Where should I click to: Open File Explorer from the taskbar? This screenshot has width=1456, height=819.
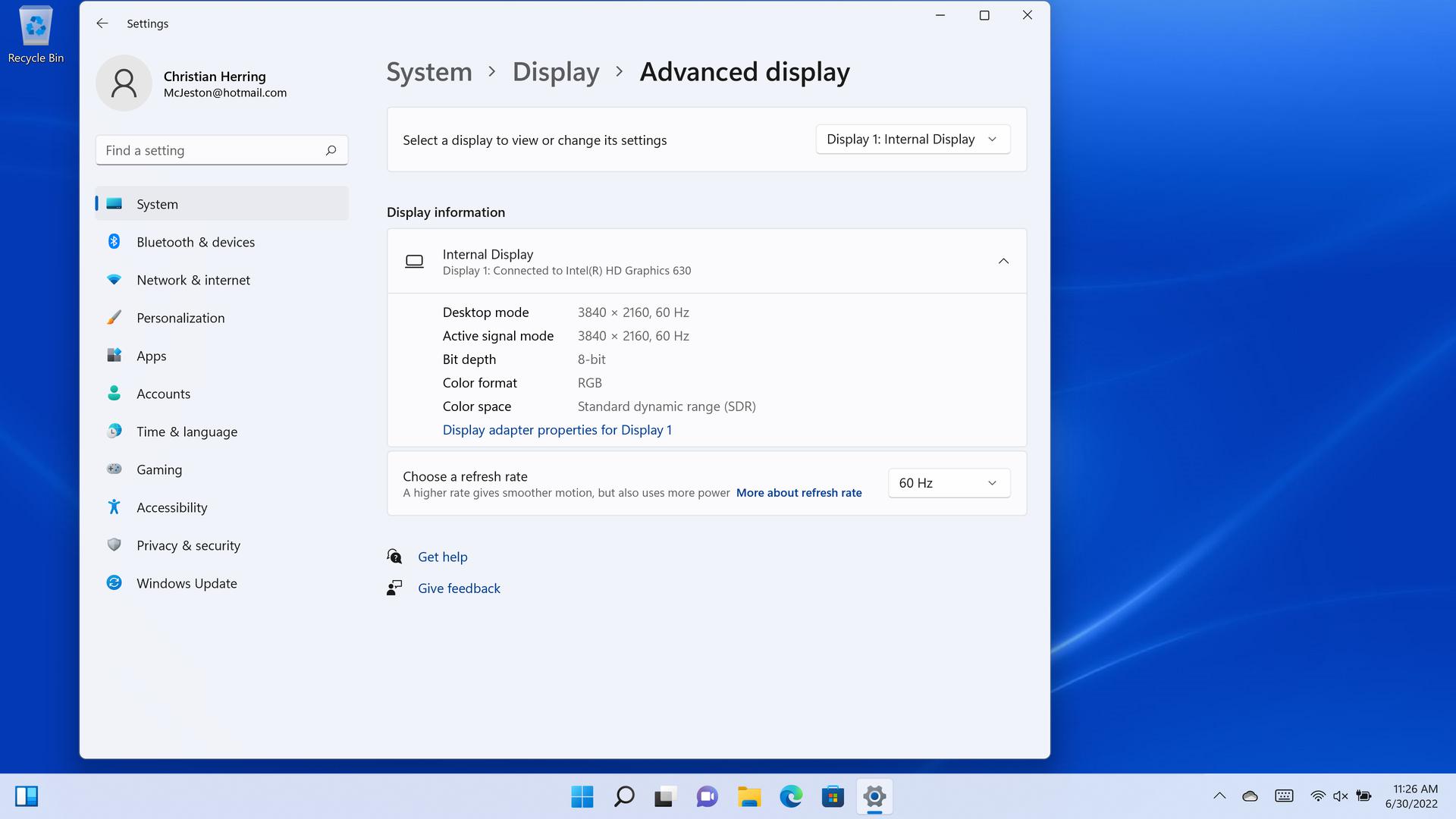tap(749, 796)
